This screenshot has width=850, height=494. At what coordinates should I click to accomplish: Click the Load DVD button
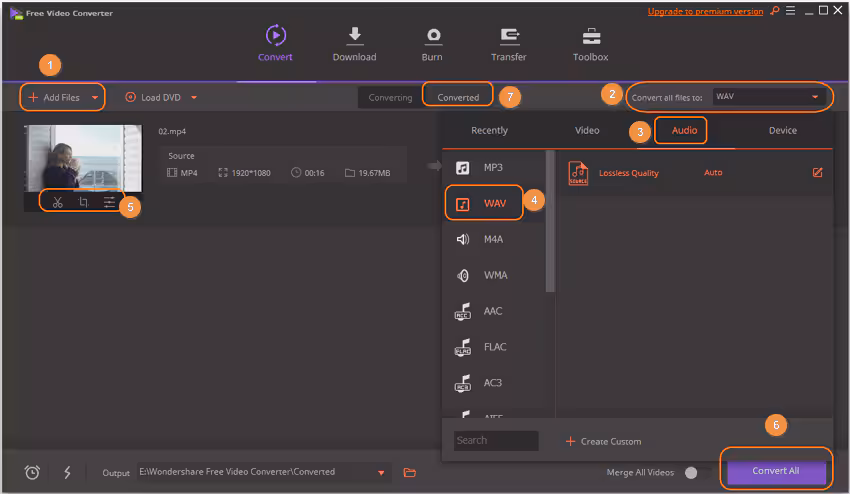click(x=153, y=98)
